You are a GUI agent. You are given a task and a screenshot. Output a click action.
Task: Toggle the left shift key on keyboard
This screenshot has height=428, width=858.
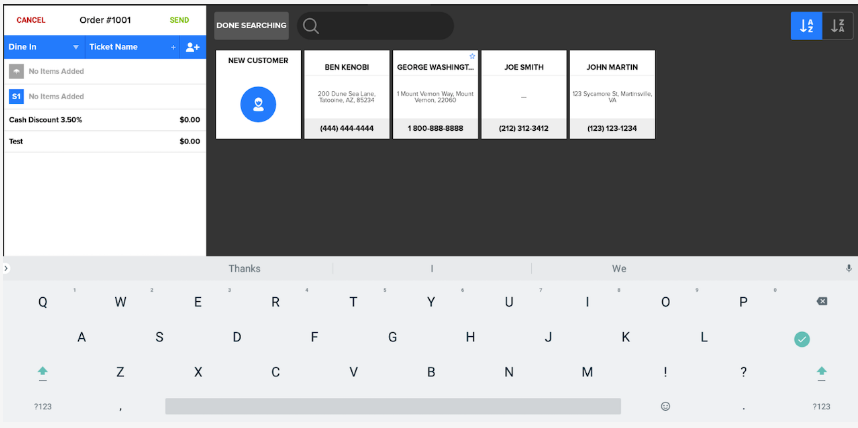click(x=42, y=372)
